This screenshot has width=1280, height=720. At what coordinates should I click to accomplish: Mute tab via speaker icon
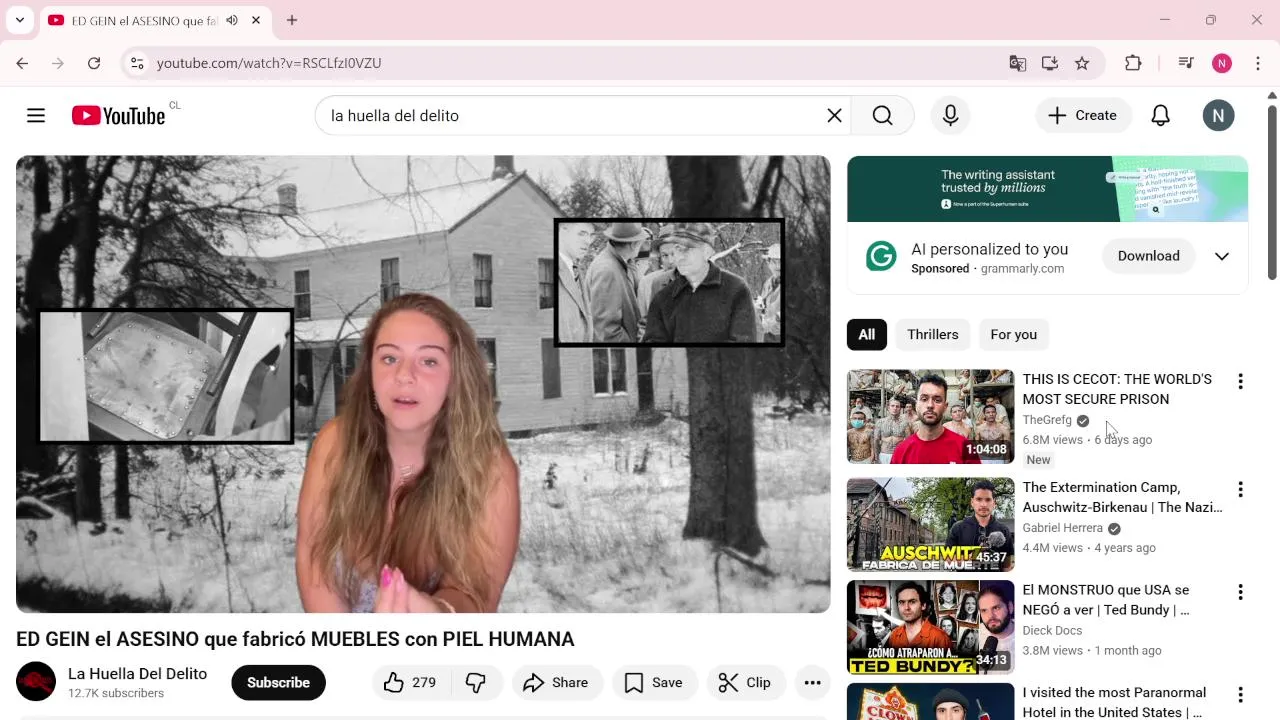(232, 20)
